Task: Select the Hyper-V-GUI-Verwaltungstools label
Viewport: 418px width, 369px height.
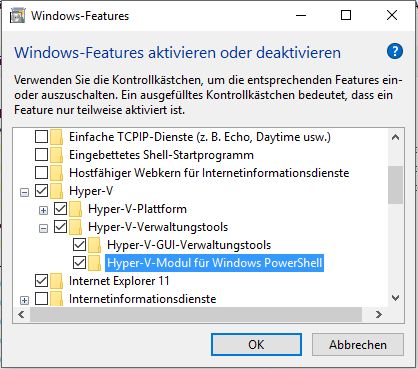Action: 189,245
